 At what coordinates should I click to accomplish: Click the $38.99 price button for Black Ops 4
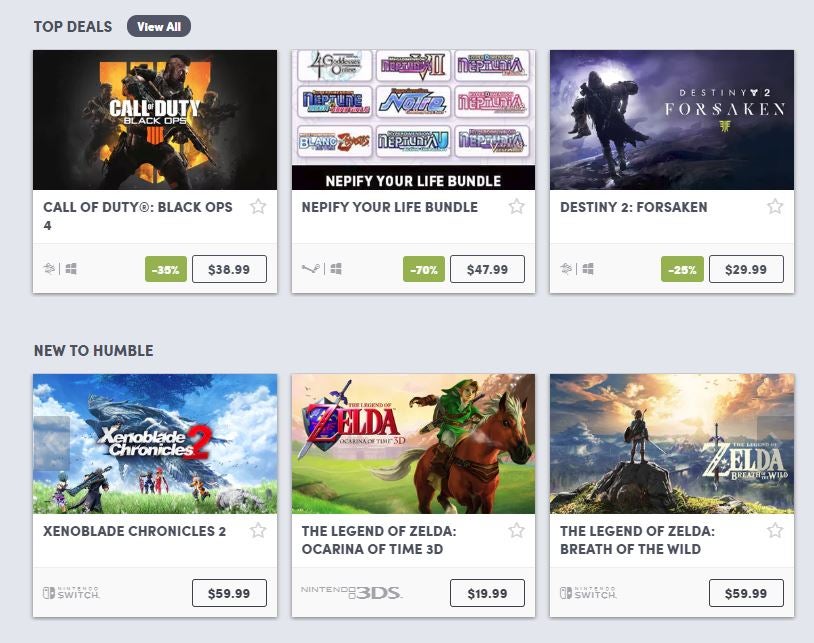coord(230,268)
